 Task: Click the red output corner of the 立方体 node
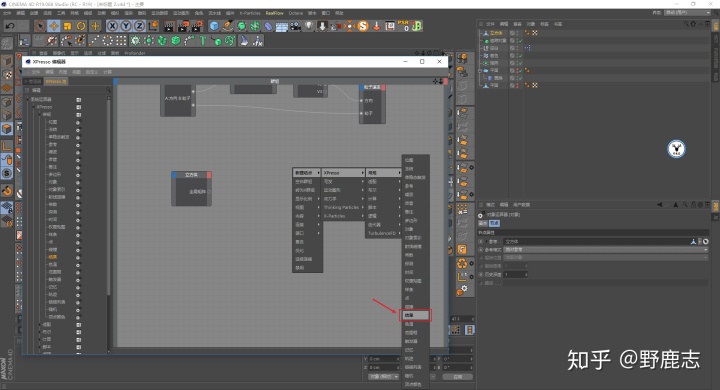(209, 175)
